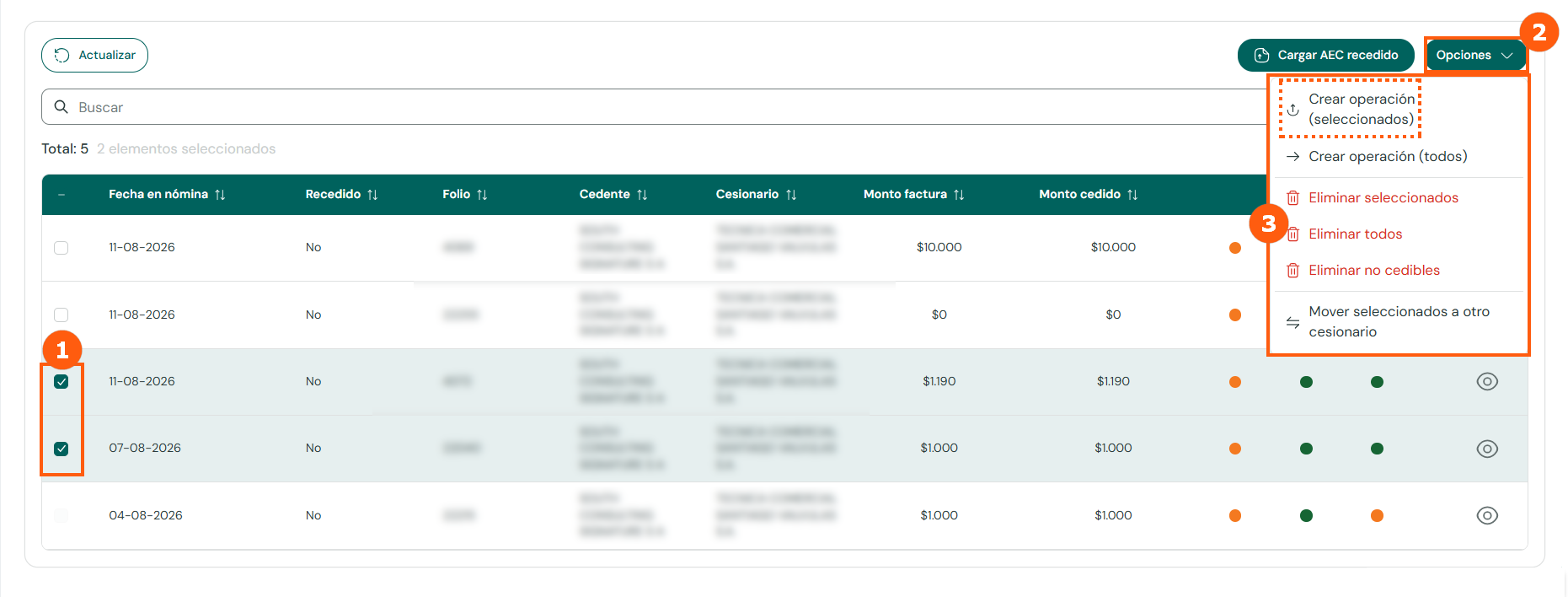This screenshot has width=1568, height=597.
Task: Sort by Cedente column arrows
Action: (642, 195)
